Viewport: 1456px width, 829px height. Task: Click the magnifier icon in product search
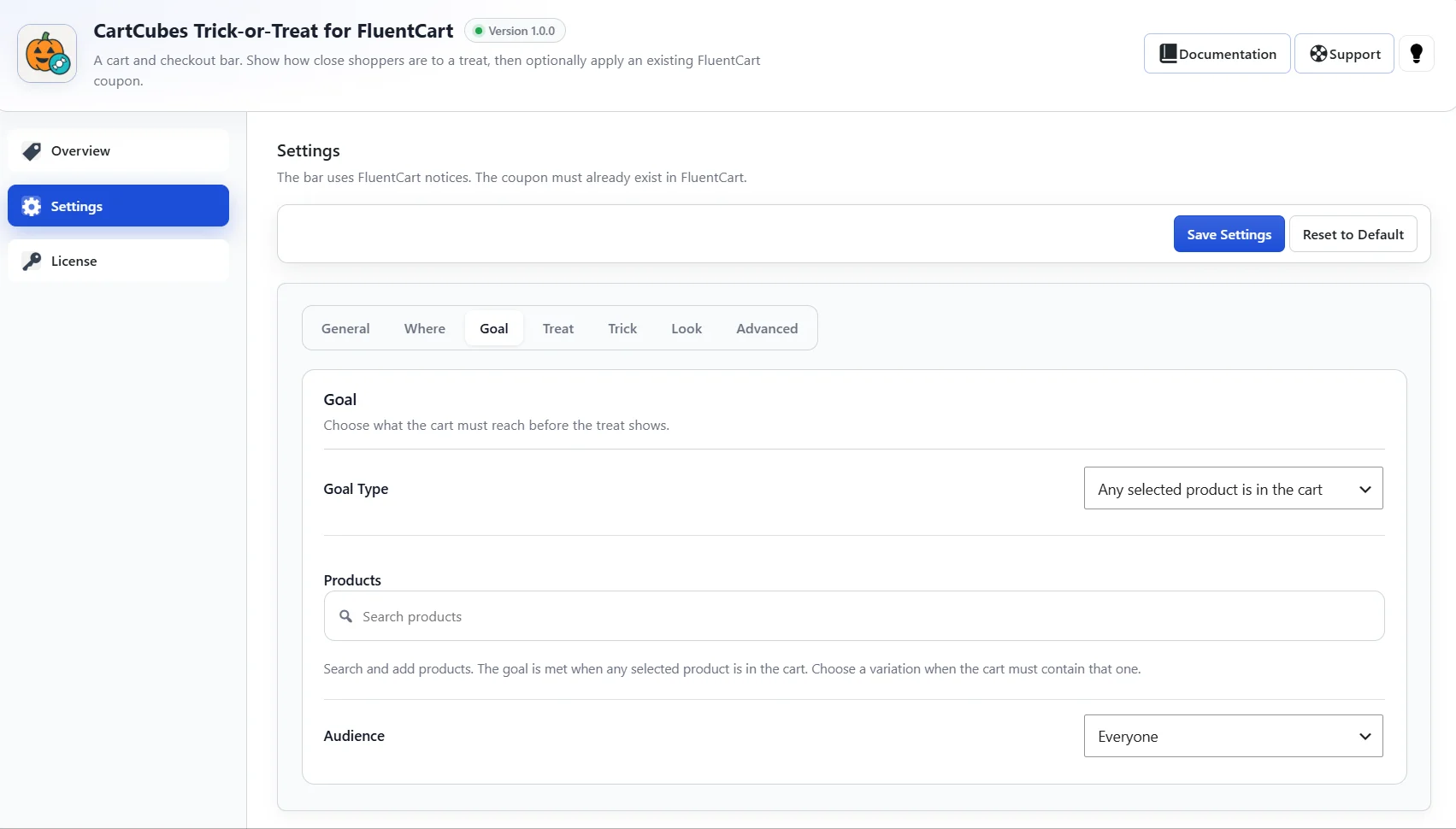click(345, 616)
